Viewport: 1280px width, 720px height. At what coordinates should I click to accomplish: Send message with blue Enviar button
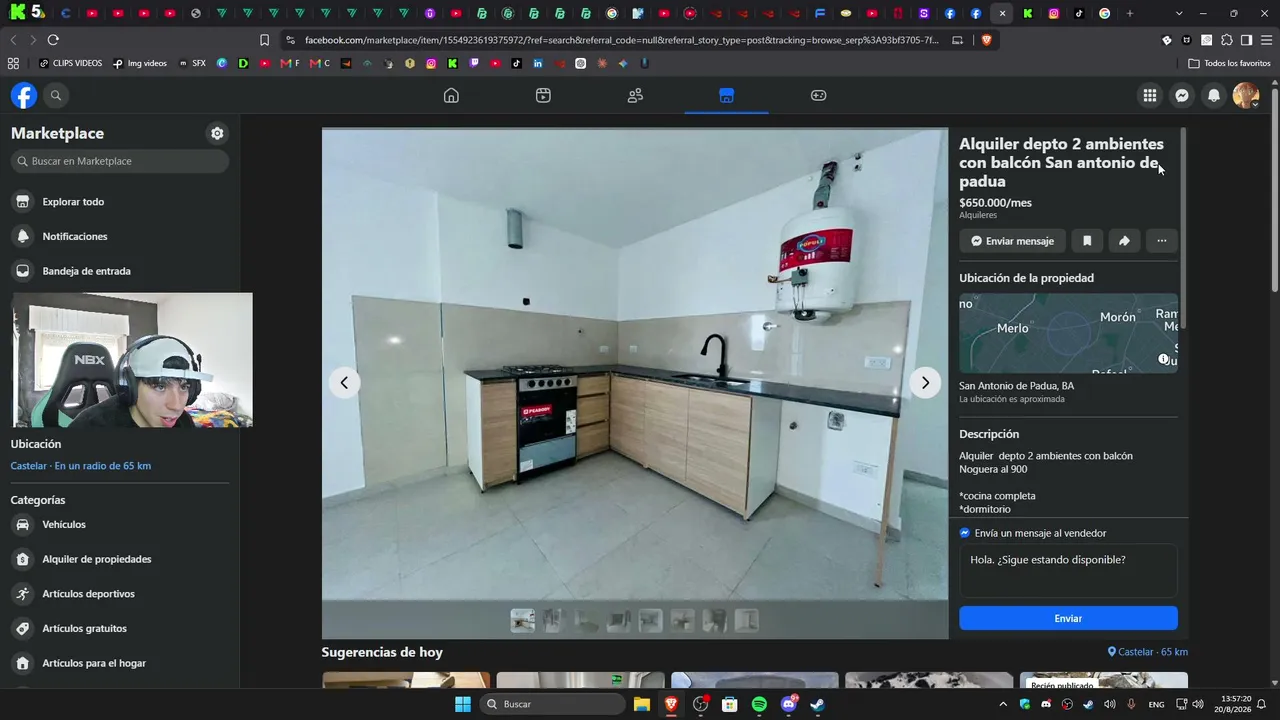coord(1068,618)
